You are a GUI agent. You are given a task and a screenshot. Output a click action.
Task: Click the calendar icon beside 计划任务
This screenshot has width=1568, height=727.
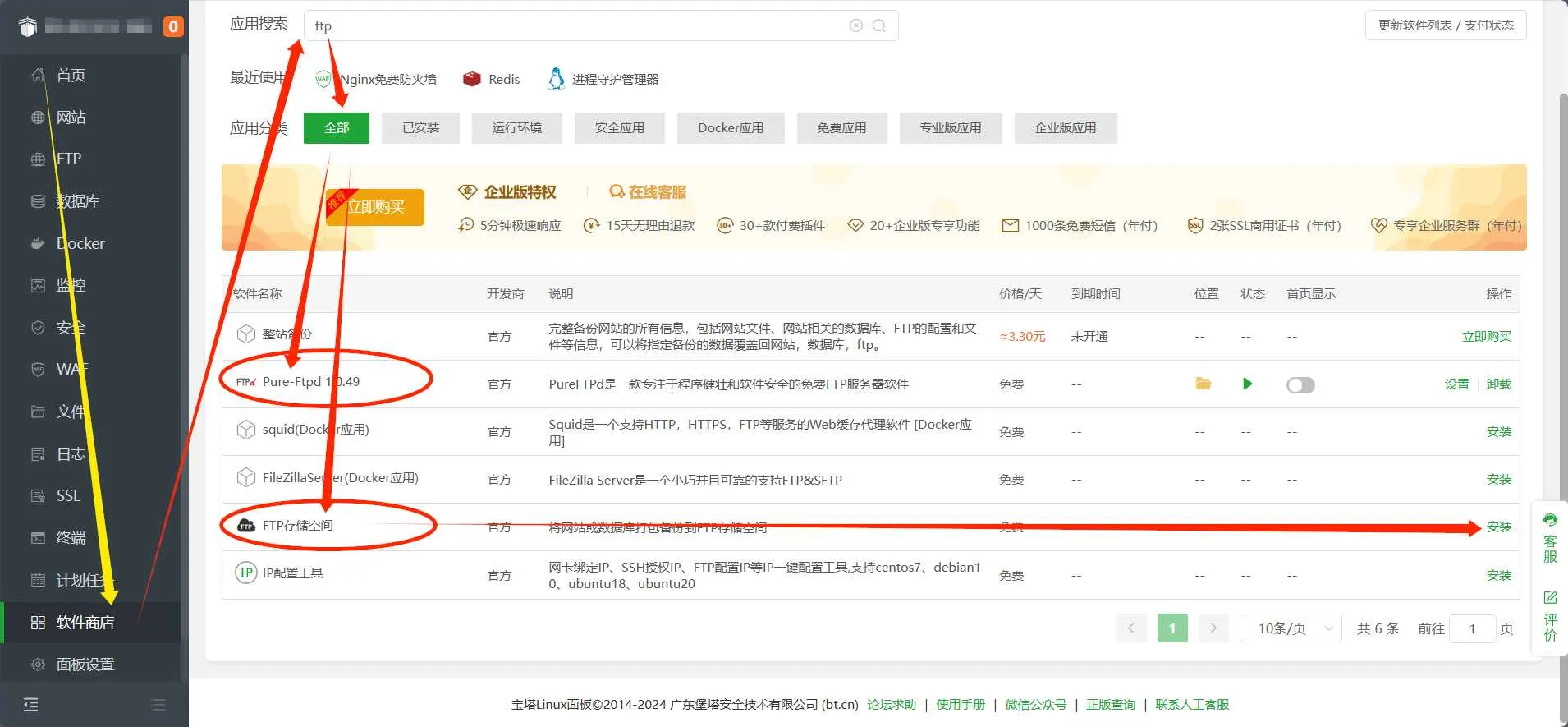pyautogui.click(x=38, y=580)
